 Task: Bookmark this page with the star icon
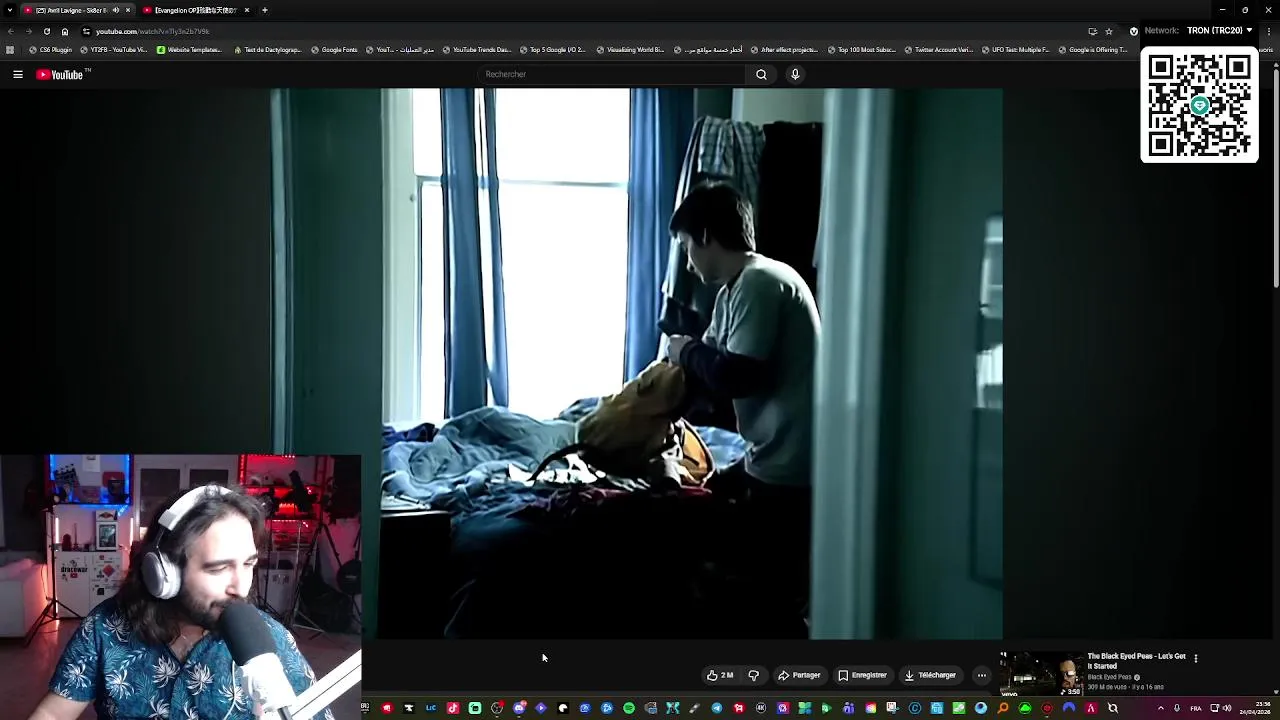[1108, 31]
